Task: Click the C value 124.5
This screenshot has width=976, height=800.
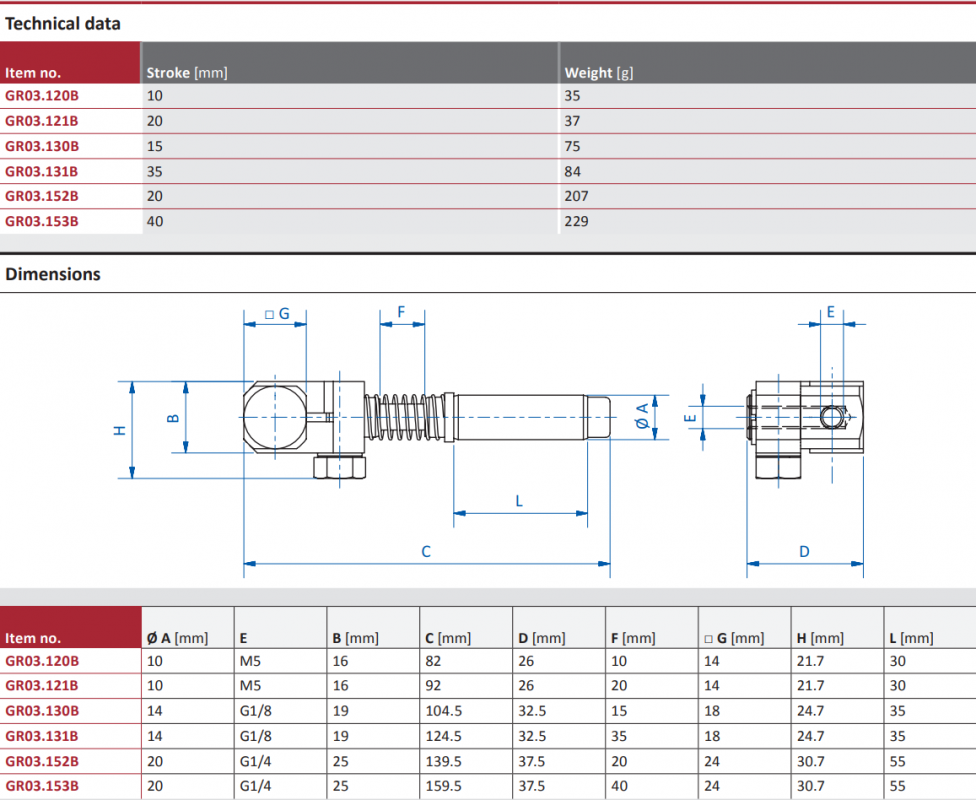Action: pyautogui.click(x=443, y=736)
